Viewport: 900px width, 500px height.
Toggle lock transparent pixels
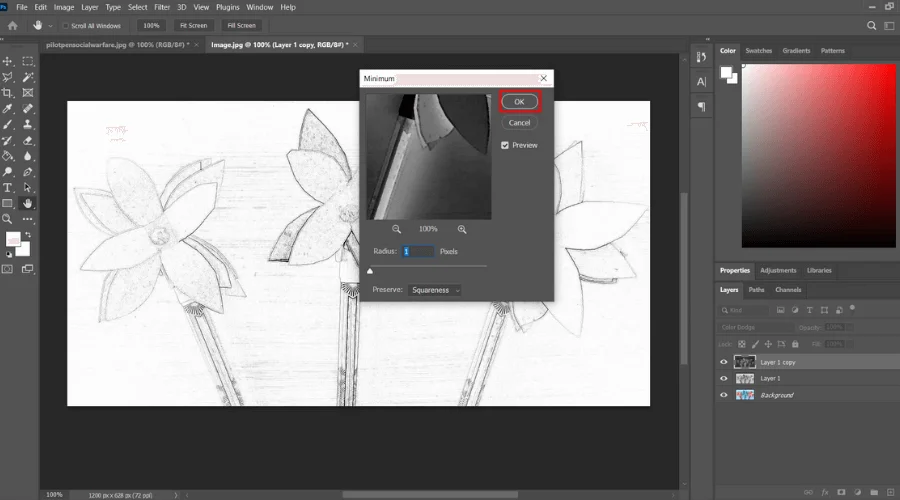(x=742, y=344)
